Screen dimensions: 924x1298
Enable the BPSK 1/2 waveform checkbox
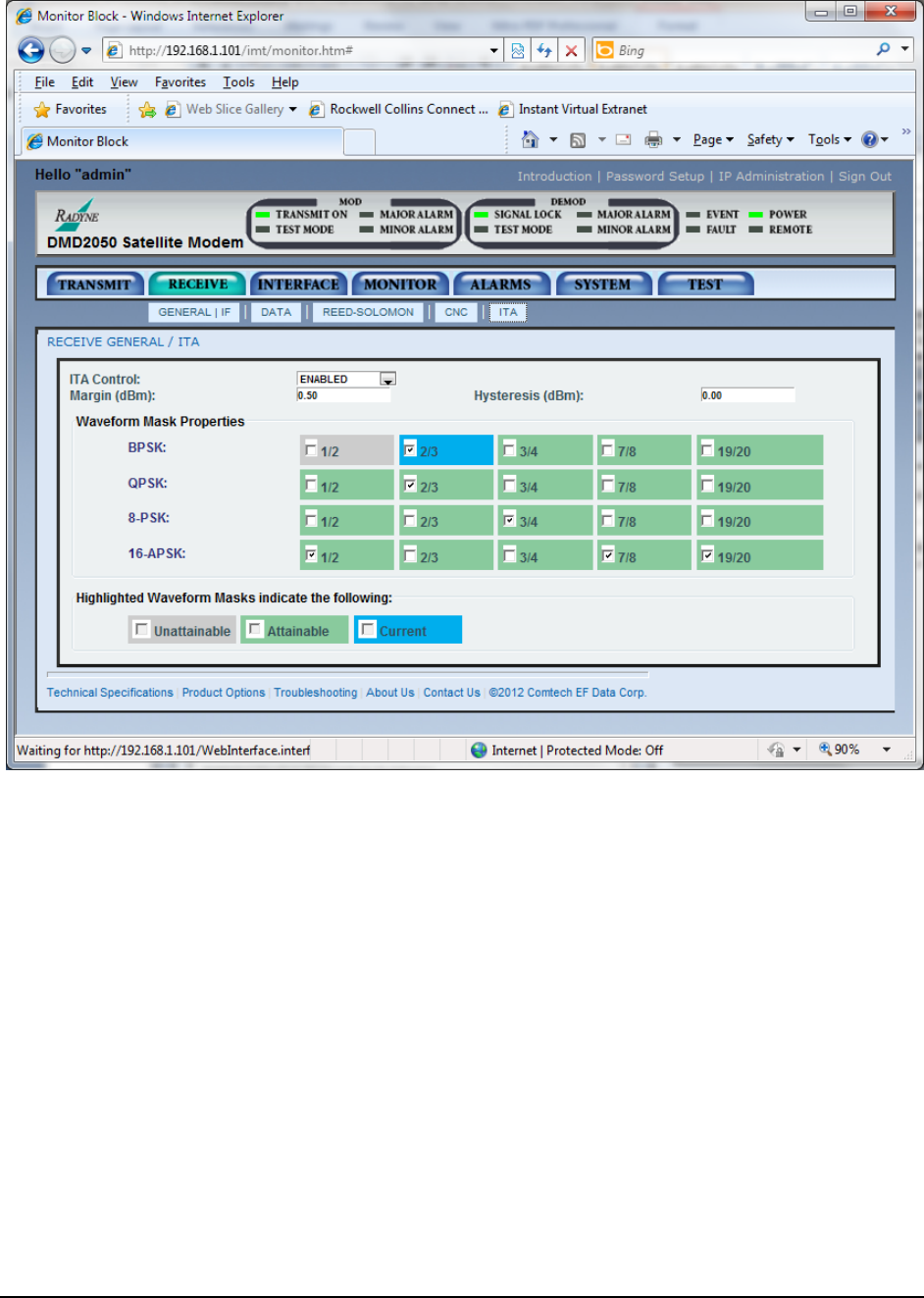coord(311,450)
